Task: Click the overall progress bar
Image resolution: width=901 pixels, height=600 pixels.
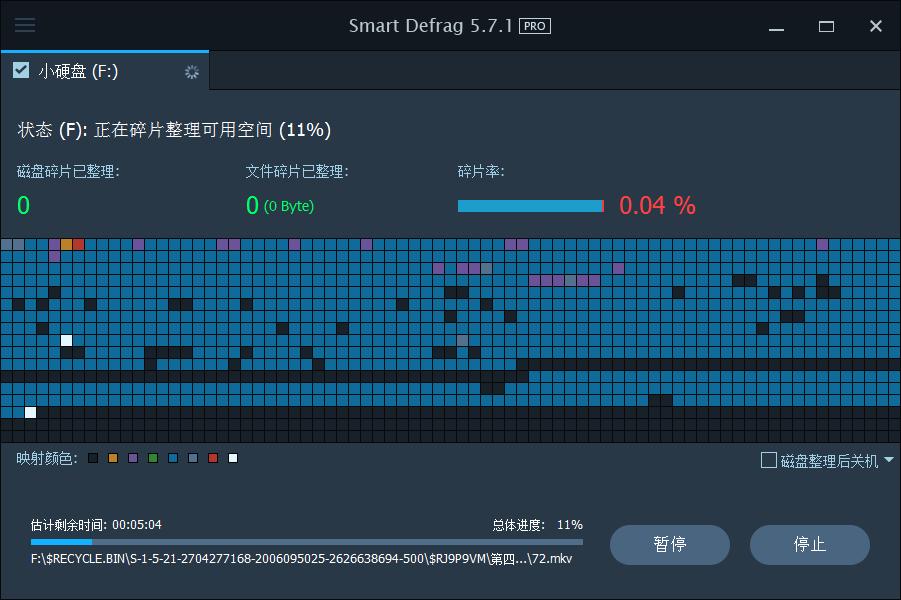Action: tap(307, 541)
